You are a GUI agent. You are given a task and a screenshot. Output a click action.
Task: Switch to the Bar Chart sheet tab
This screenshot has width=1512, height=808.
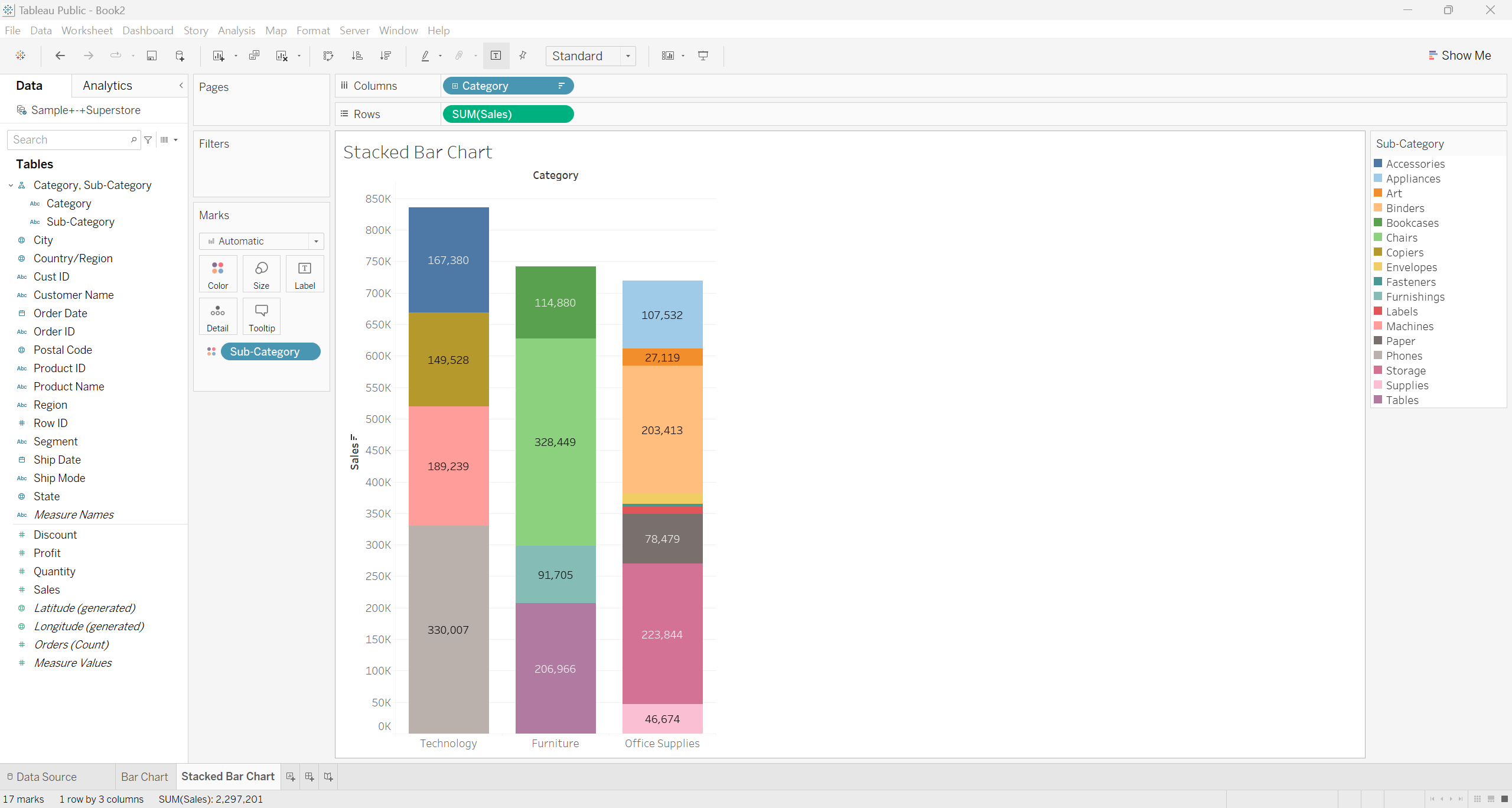tap(144, 777)
